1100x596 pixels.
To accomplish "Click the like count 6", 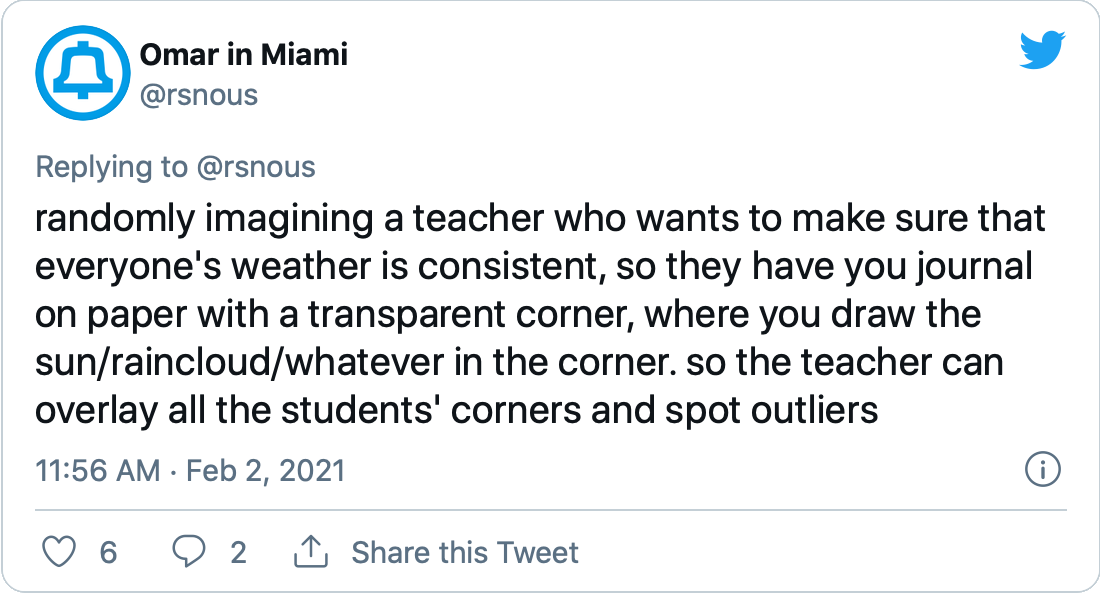I will click(108, 553).
